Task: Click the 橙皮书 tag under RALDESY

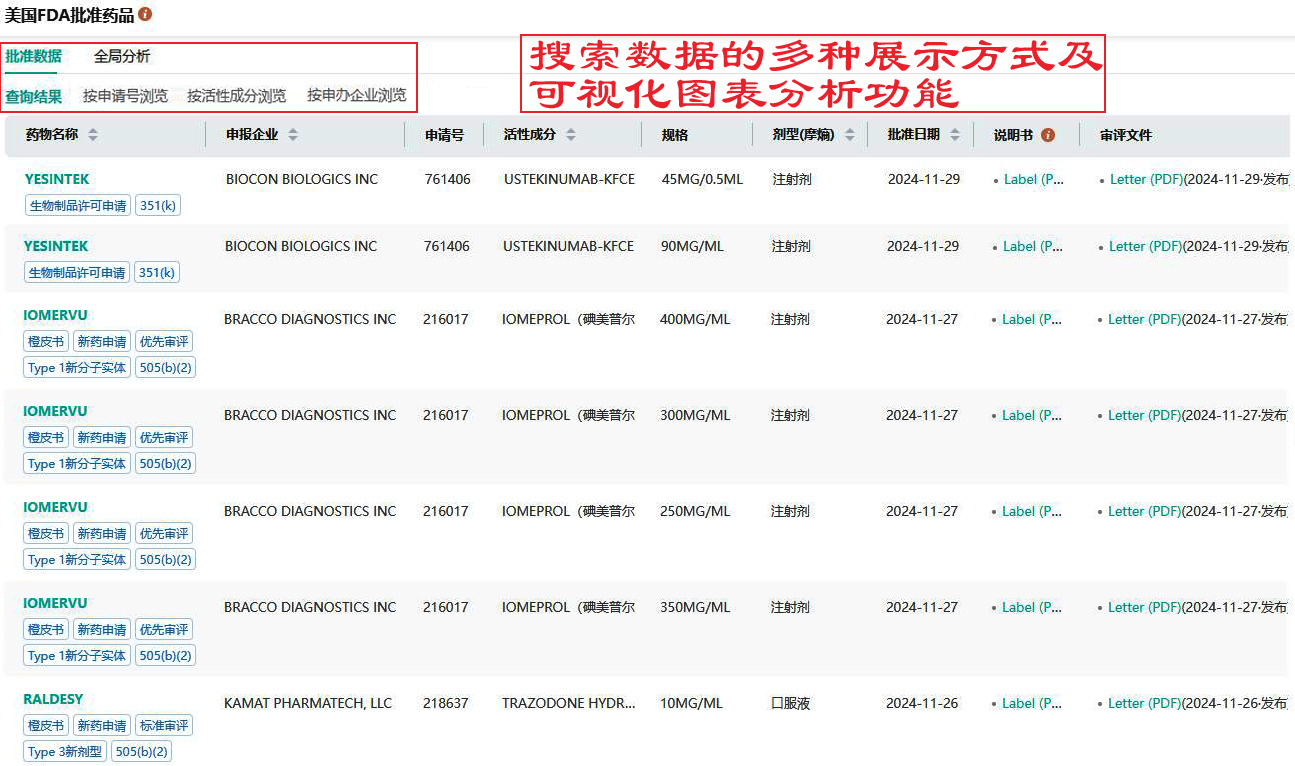Action: pos(46,726)
